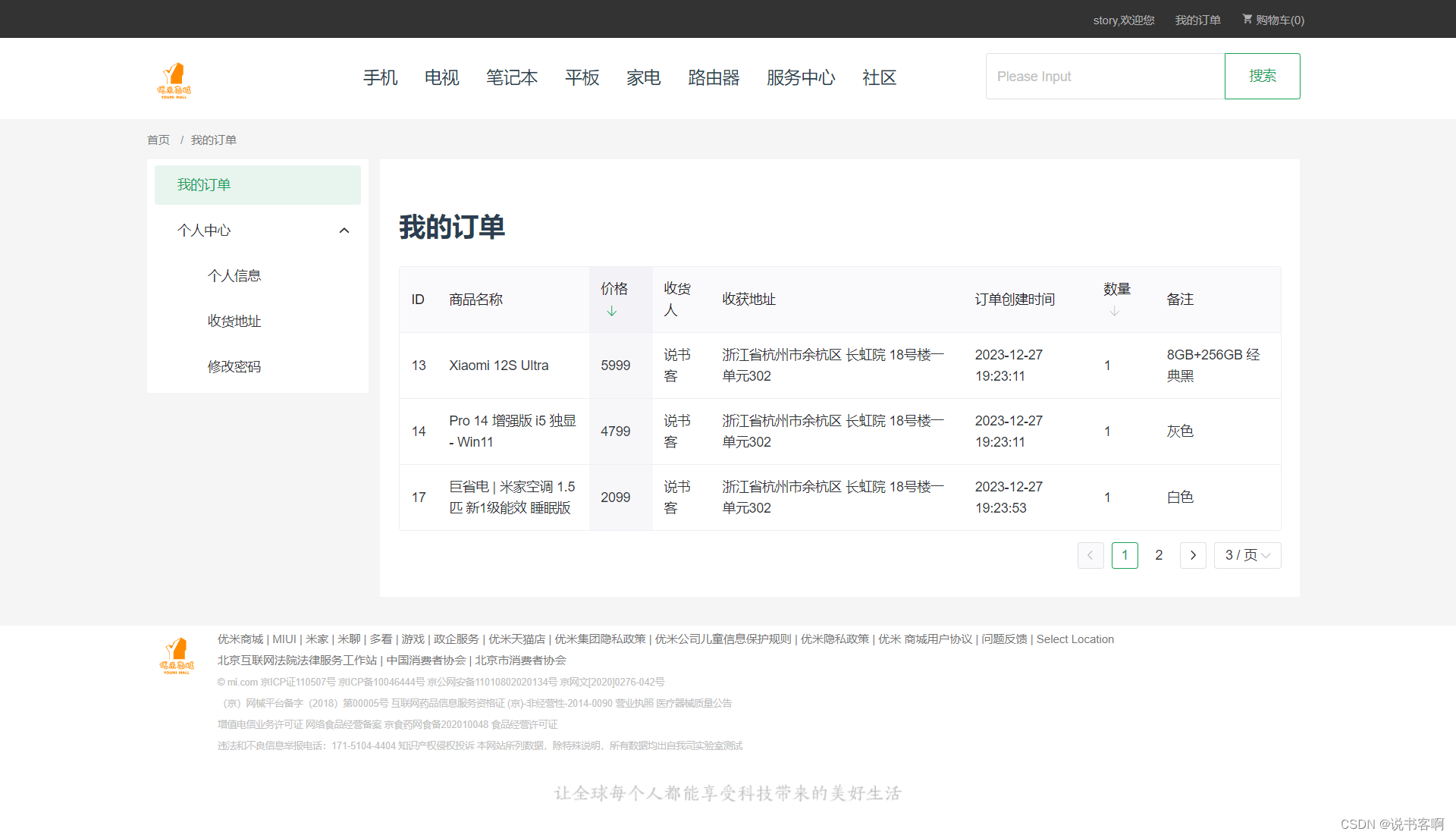1456x838 pixels.
Task: Go to page 2
Action: tap(1158, 555)
